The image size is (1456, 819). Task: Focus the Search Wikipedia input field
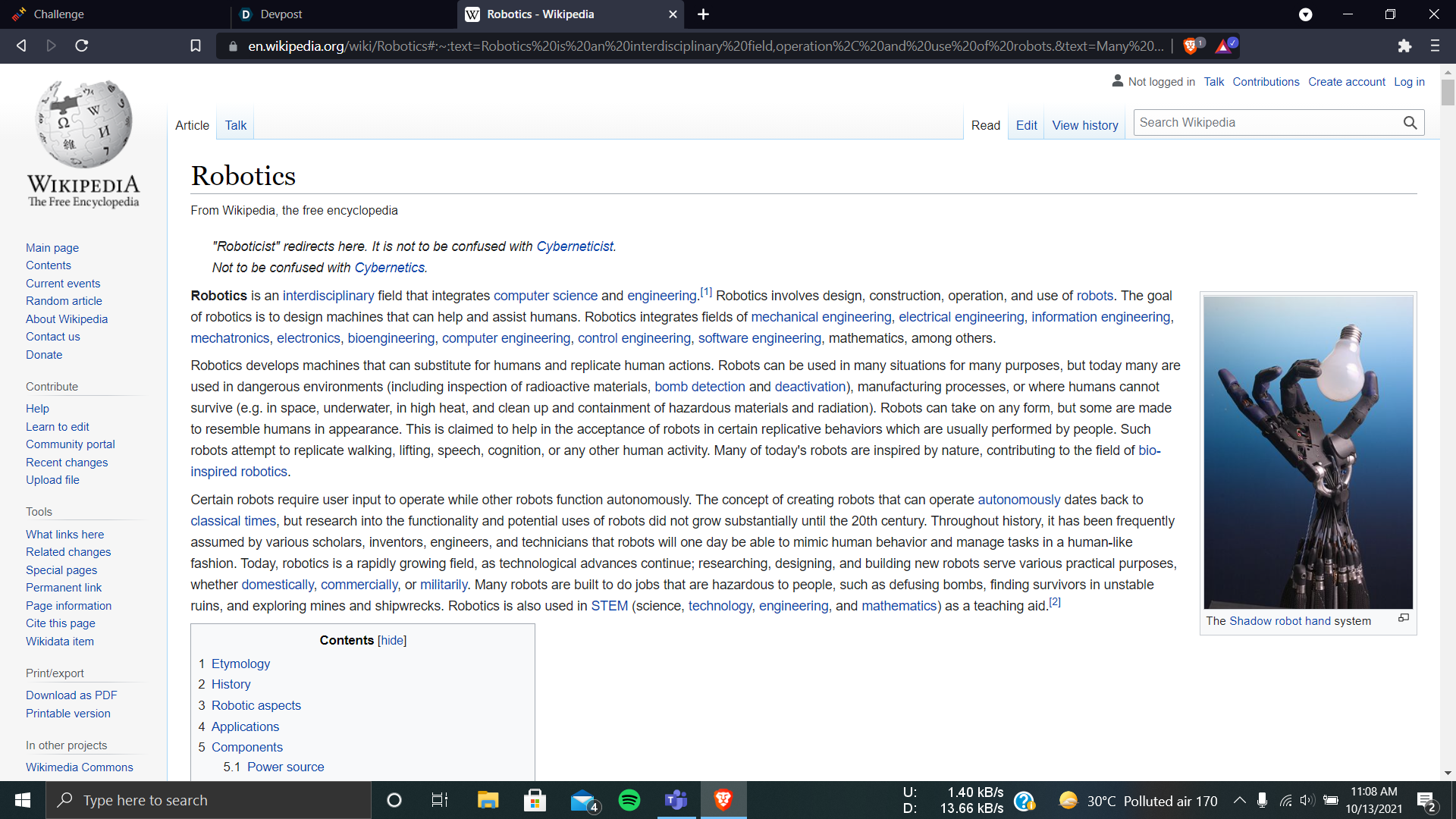[x=1266, y=123]
